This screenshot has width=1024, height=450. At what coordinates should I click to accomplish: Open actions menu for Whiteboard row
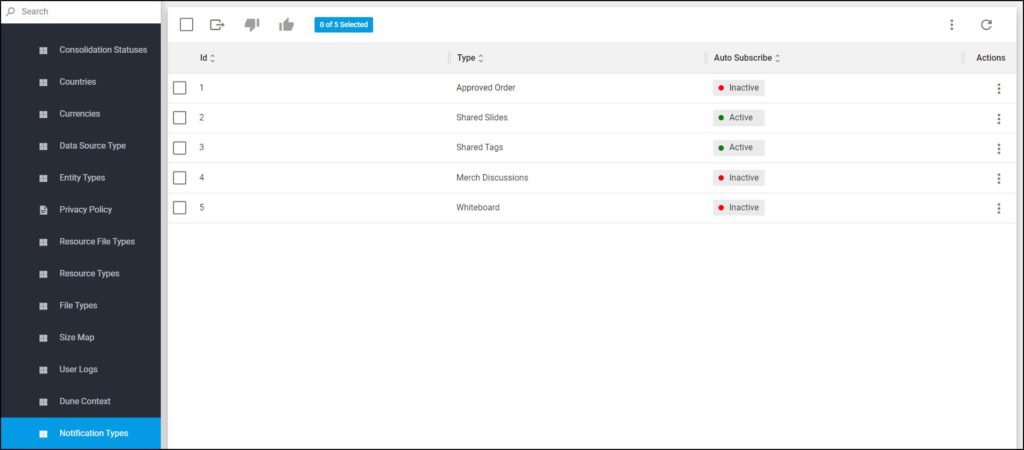pyautogui.click(x=999, y=208)
